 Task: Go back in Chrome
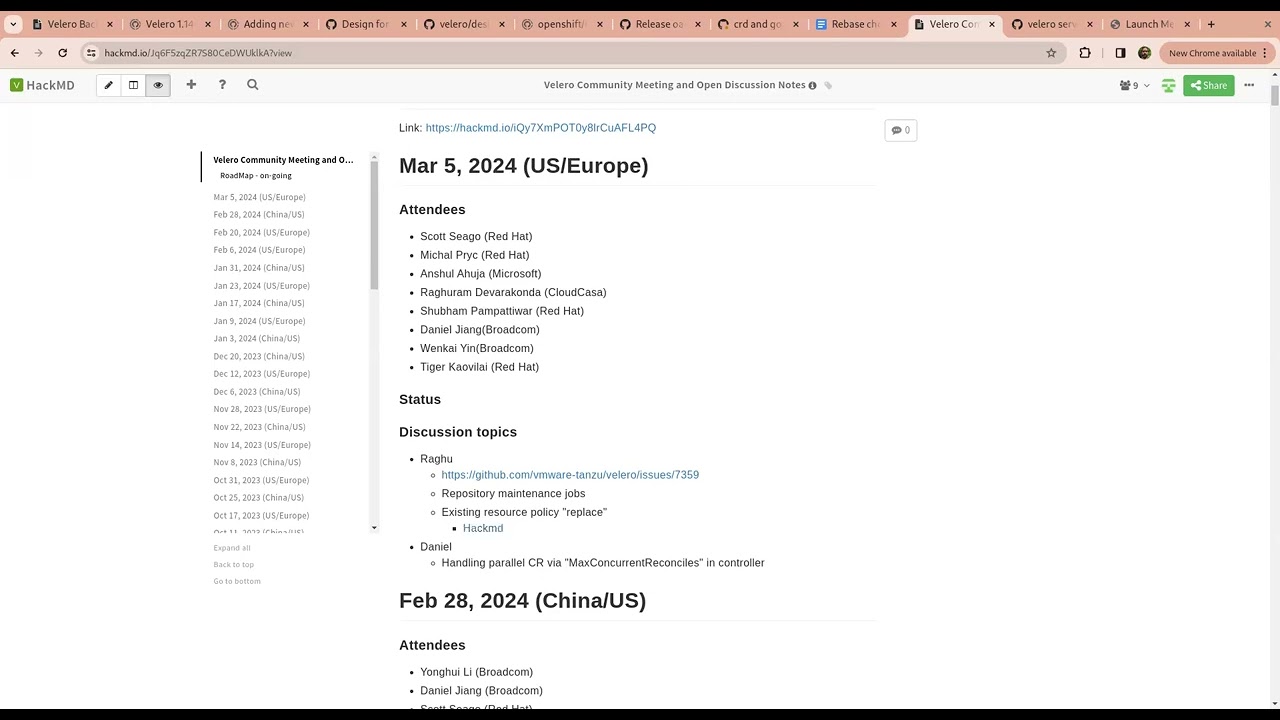coord(15,53)
